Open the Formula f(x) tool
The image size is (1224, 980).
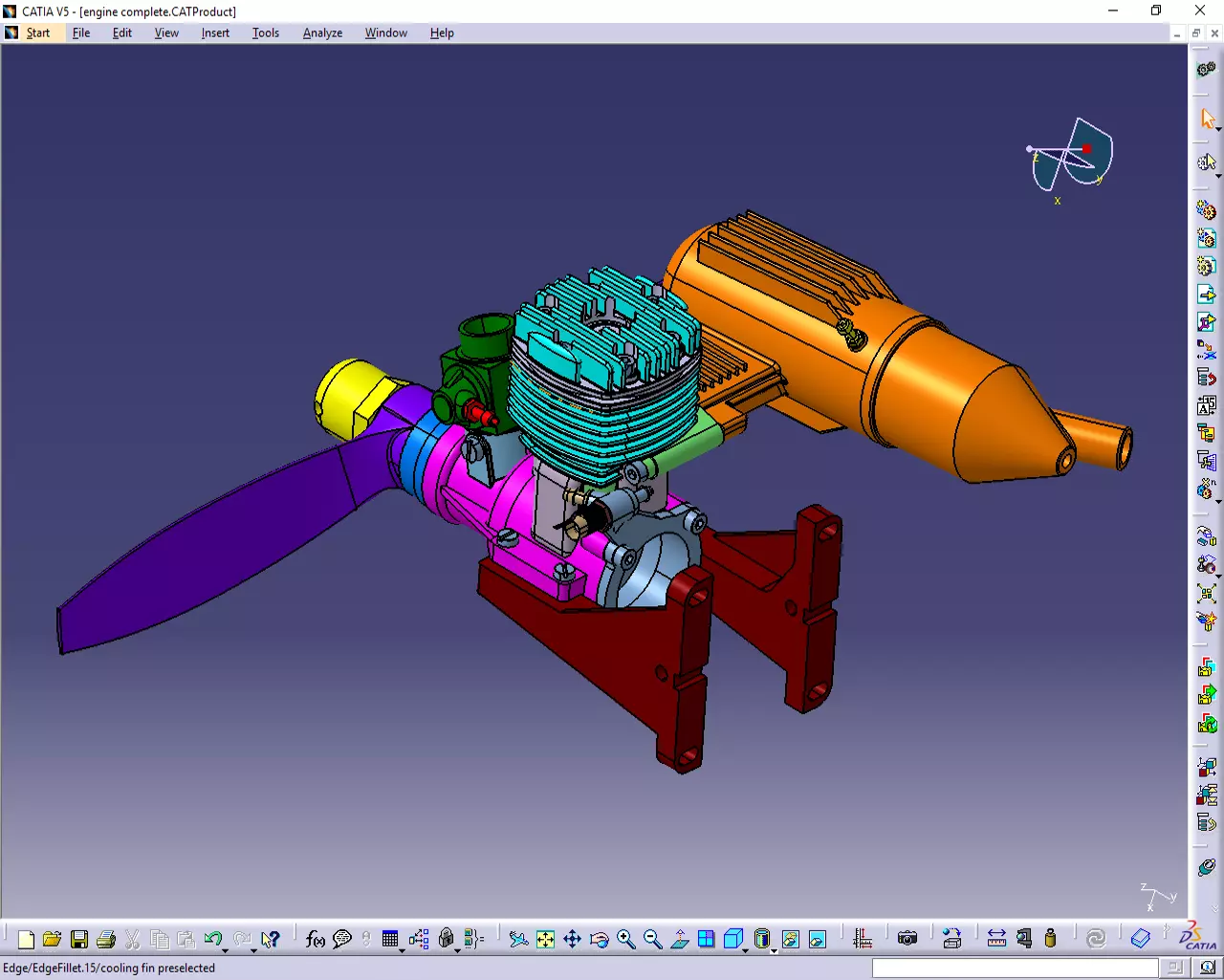tap(315, 940)
